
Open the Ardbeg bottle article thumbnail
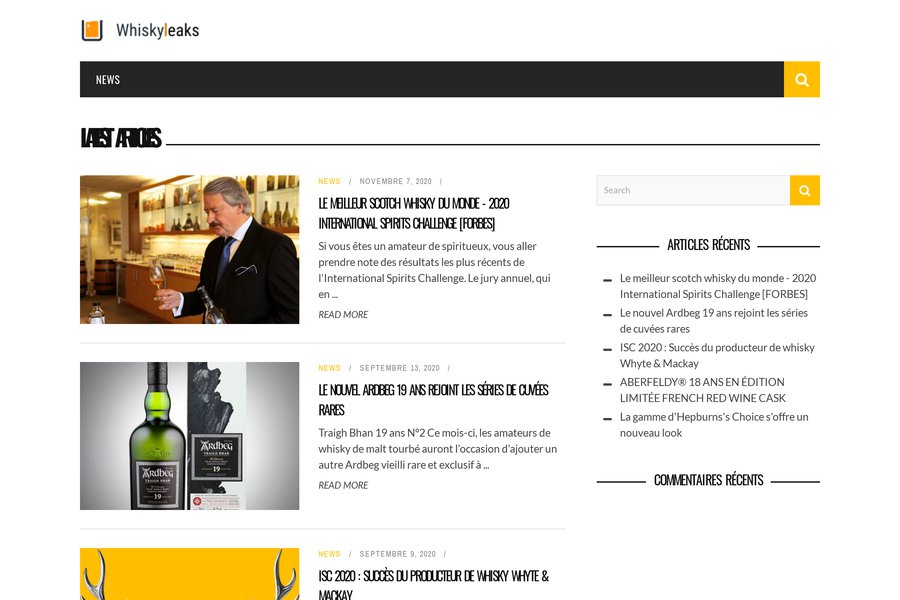(x=189, y=436)
